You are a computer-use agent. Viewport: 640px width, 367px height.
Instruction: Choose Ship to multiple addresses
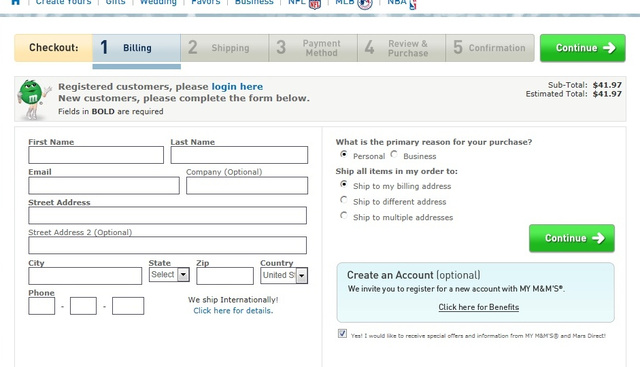click(344, 216)
